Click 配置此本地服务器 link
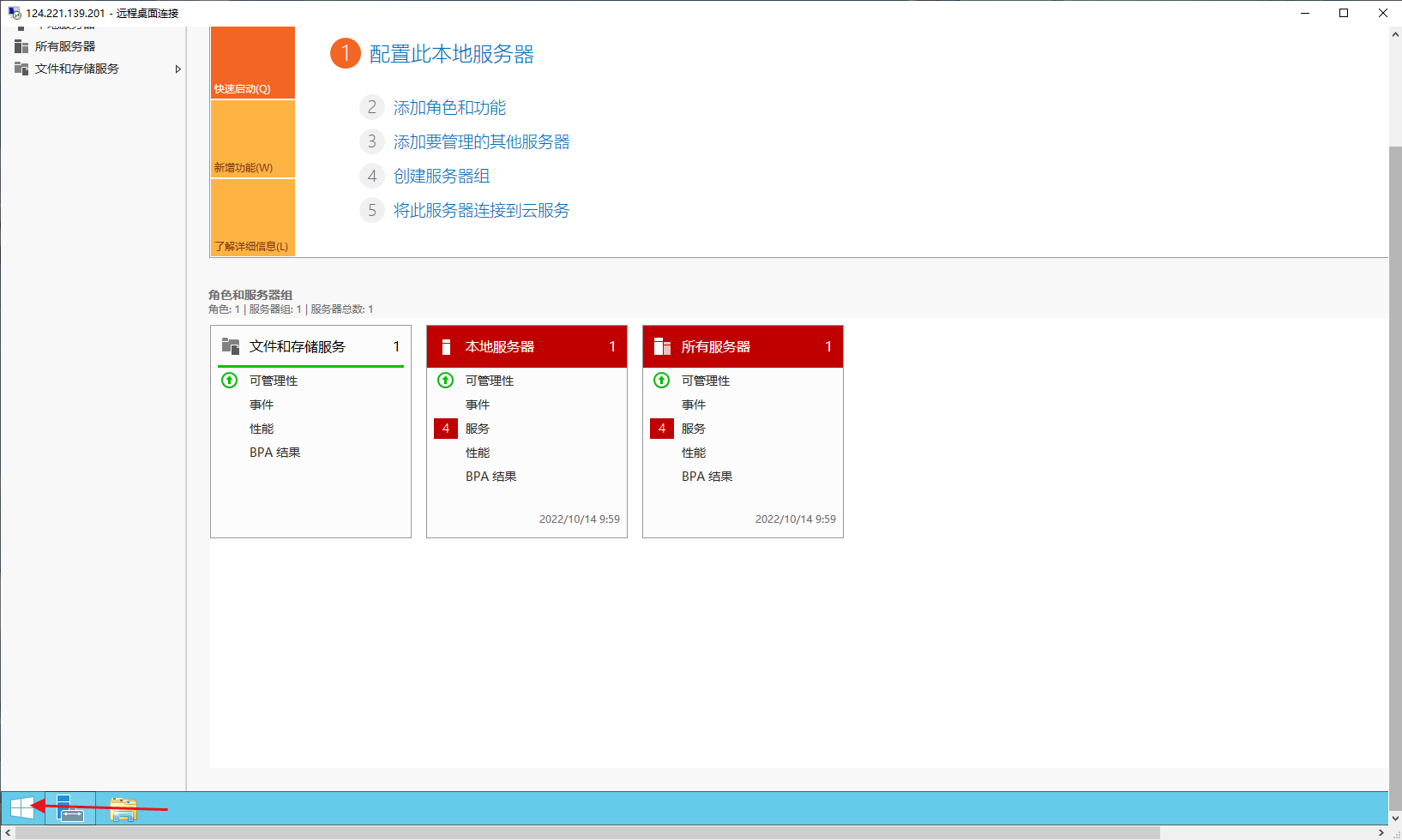This screenshot has height=840, width=1402. pos(451,54)
